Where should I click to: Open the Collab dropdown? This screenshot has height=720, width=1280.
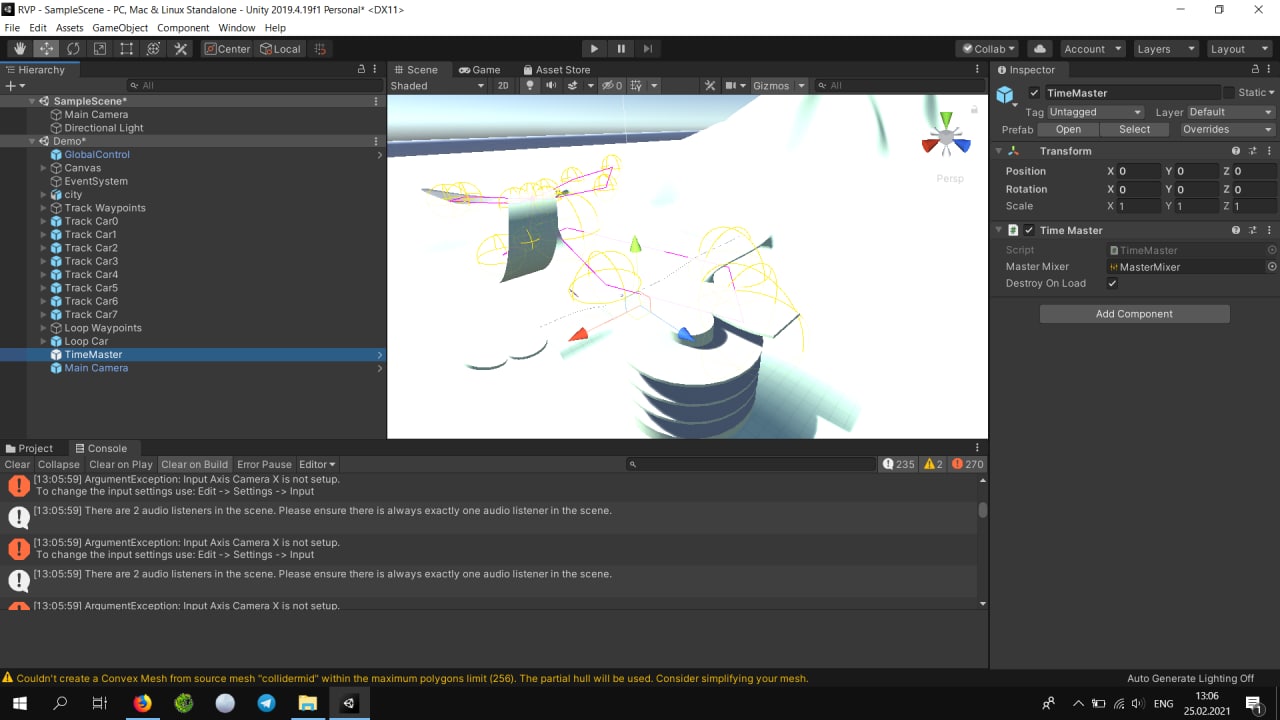coord(987,49)
